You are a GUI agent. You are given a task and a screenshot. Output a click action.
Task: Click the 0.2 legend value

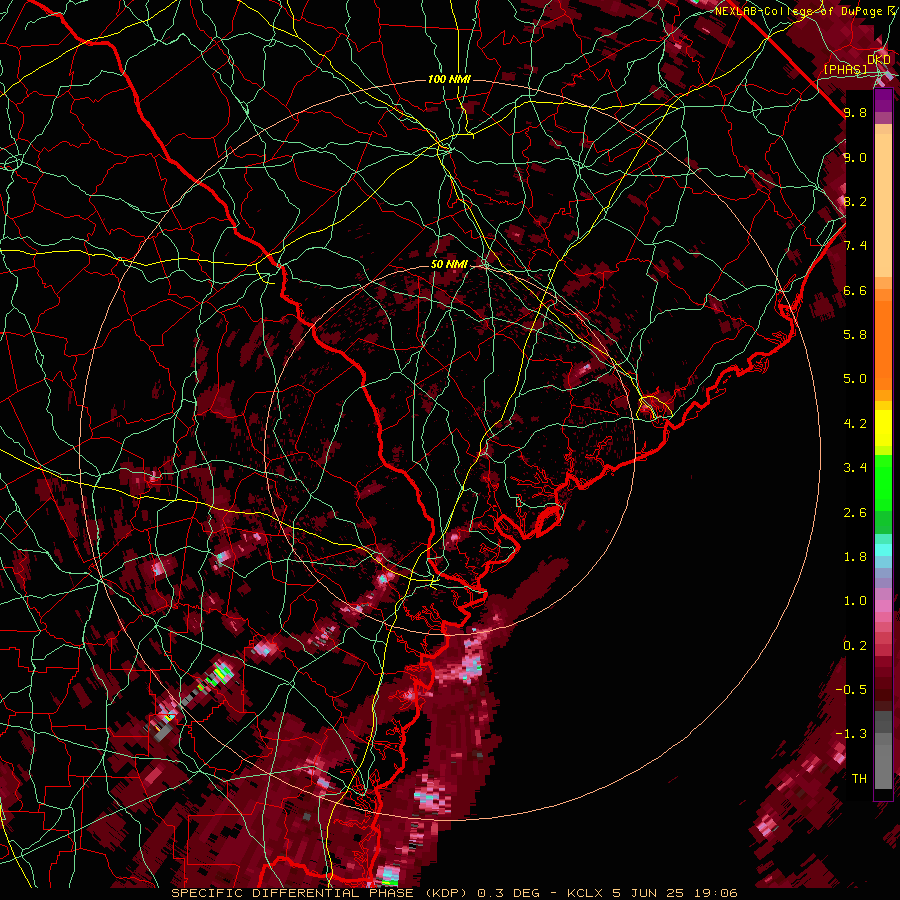(x=855, y=646)
